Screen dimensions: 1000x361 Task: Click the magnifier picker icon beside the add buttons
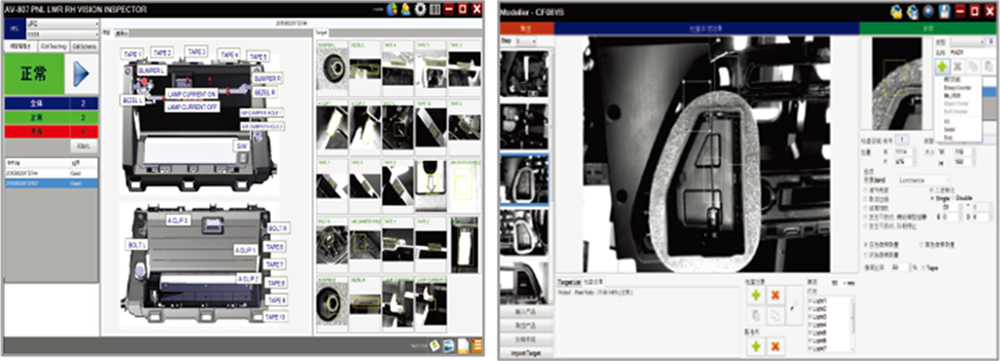(x=794, y=304)
